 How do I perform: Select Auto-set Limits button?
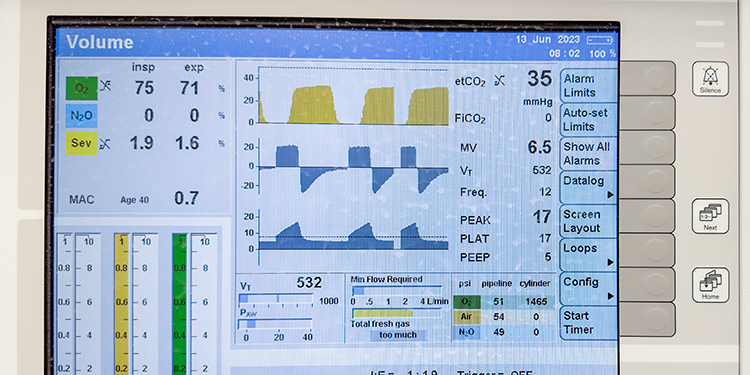[588, 120]
